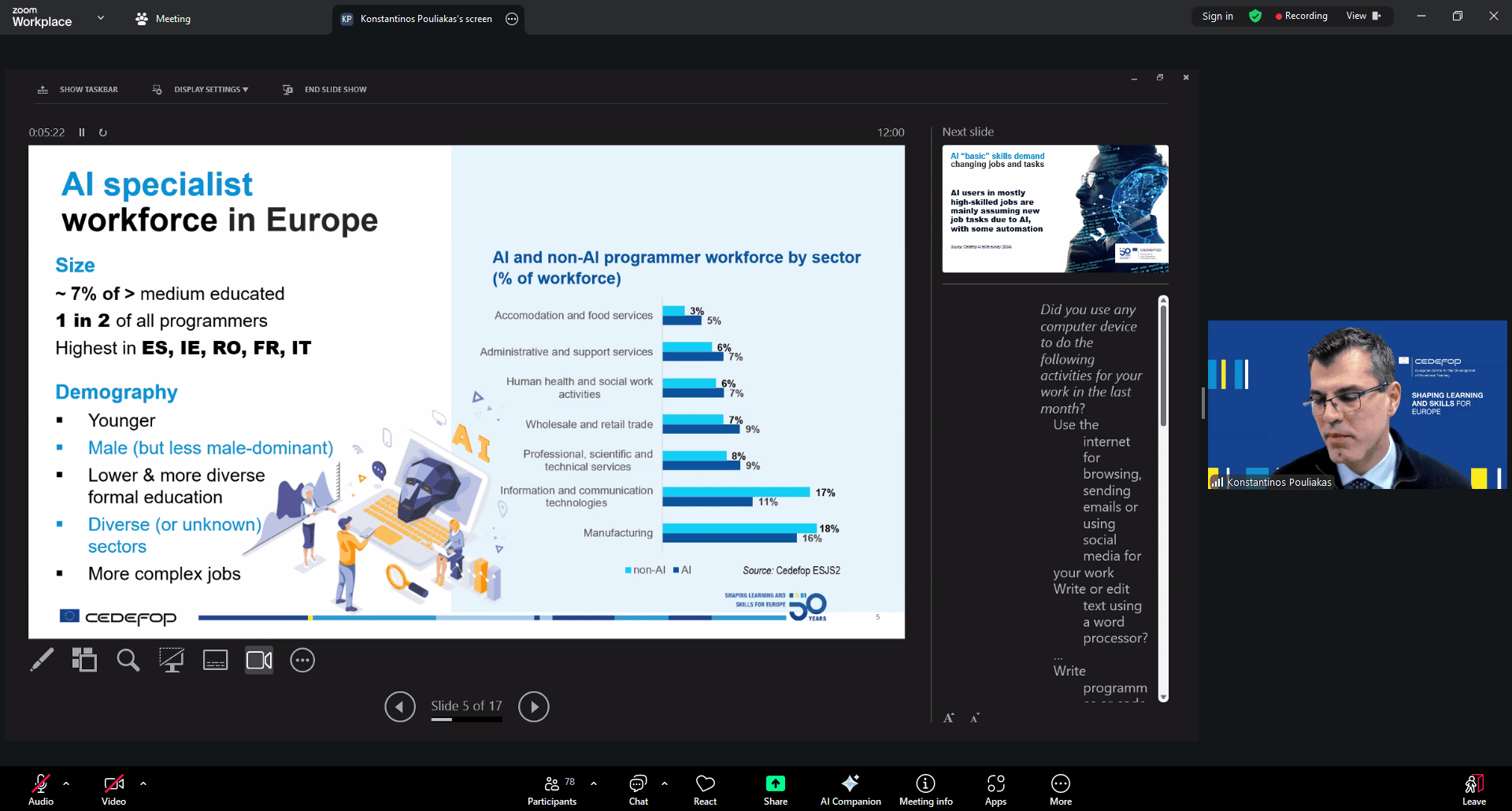Pause the presentation timer
Image resolution: width=1512 pixels, height=811 pixels.
click(82, 132)
